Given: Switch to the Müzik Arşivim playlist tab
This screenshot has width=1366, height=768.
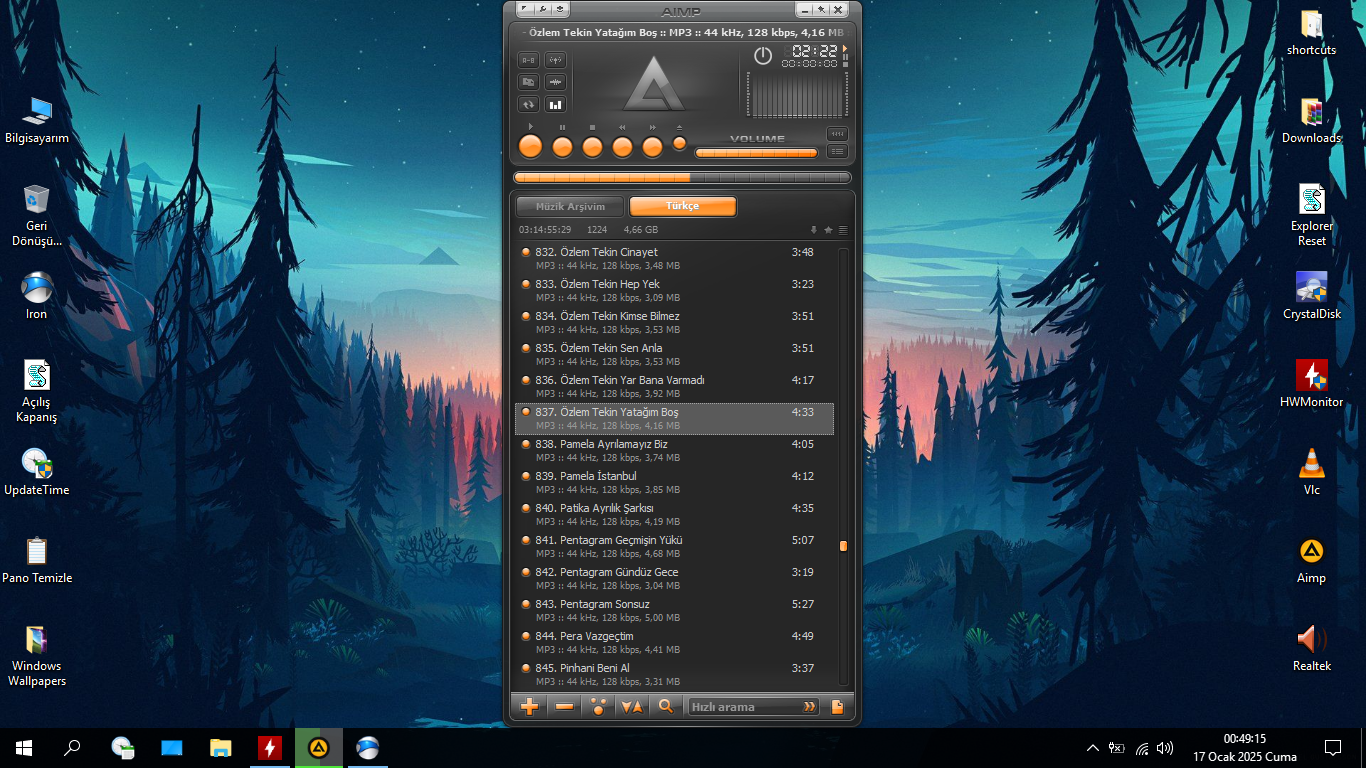Looking at the screenshot, I should point(570,207).
